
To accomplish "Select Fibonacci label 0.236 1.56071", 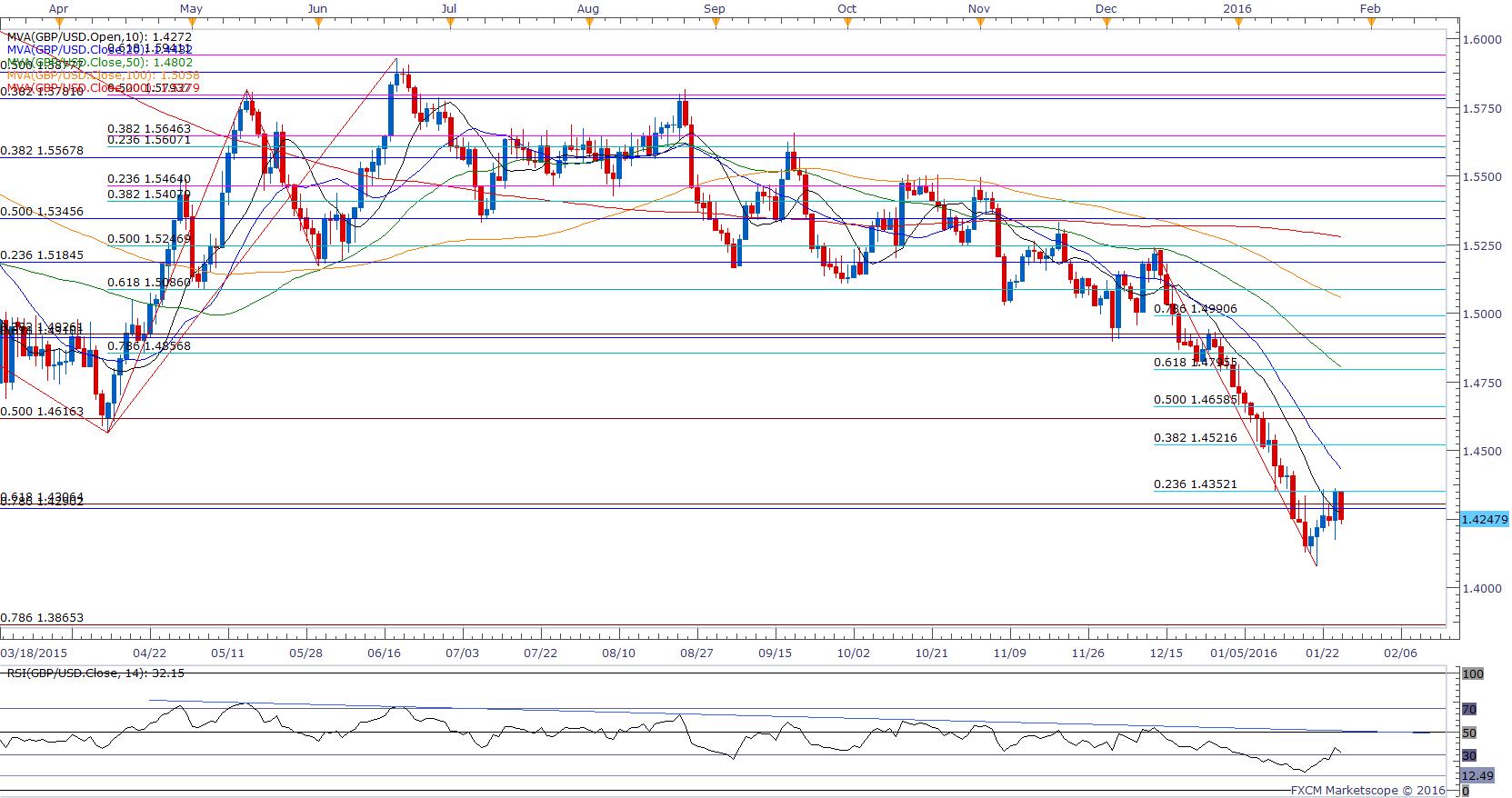I will coord(149,141).
